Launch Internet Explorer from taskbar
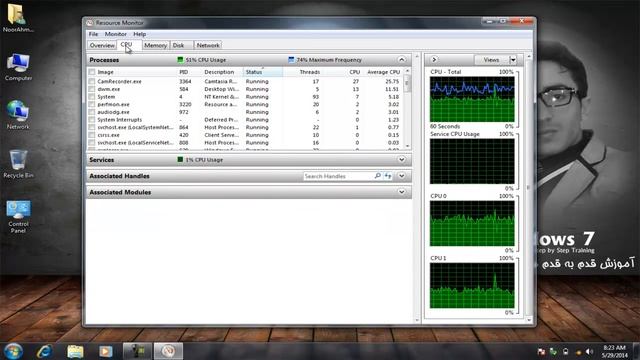The image size is (640, 360). point(44,351)
